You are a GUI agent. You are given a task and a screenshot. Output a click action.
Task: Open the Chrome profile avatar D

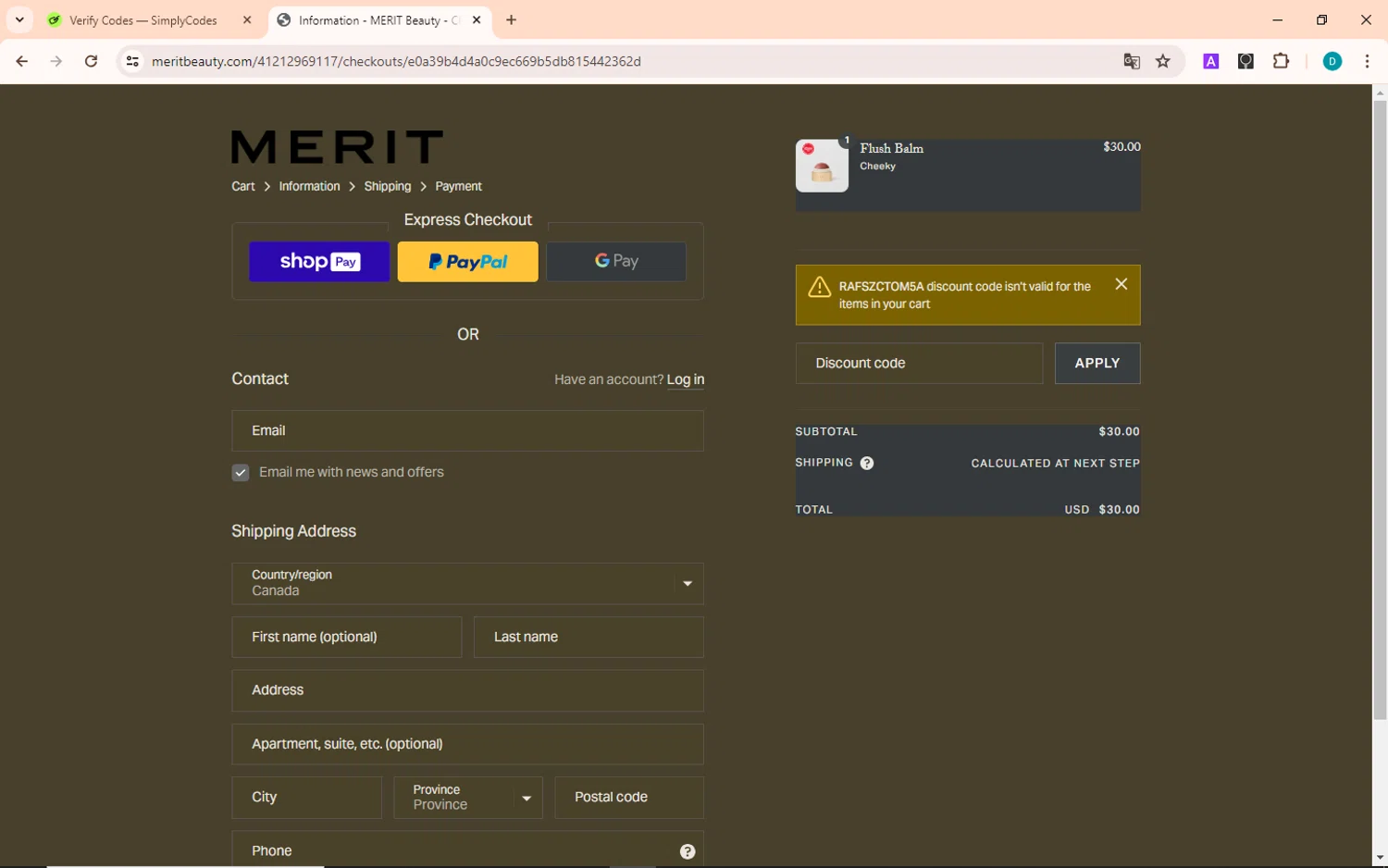coord(1332,61)
